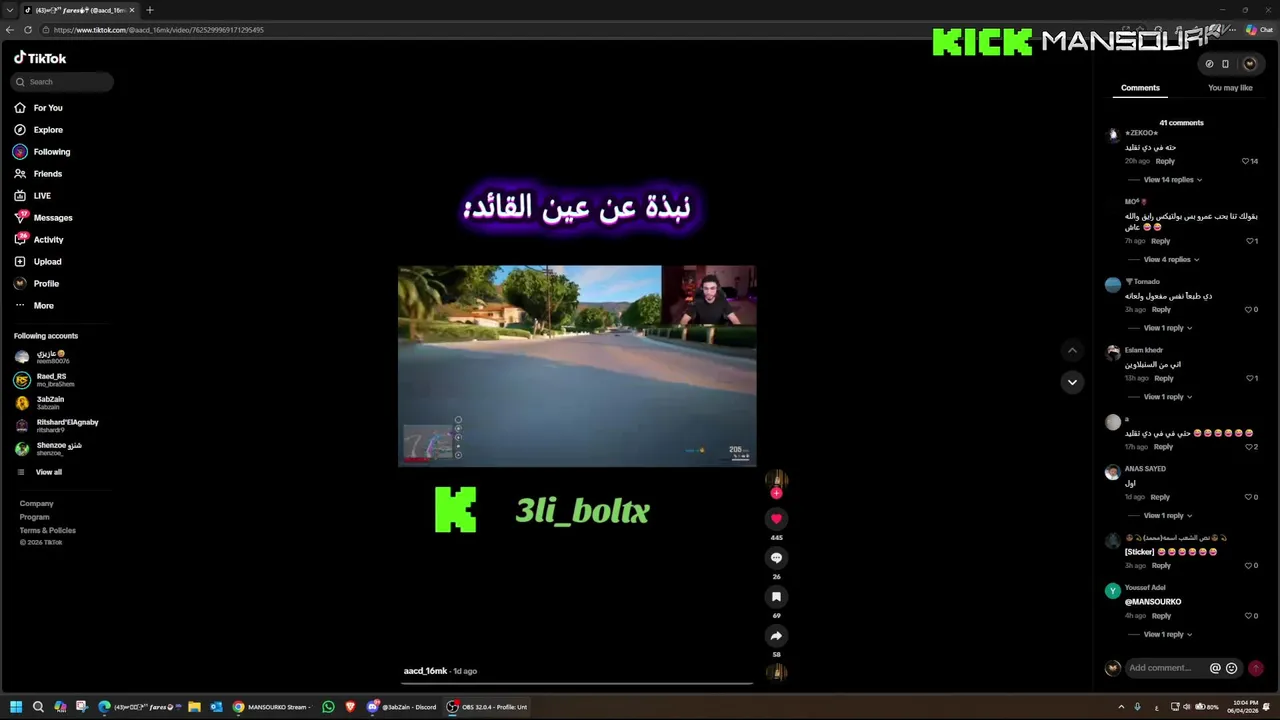Open the sound disc below share
1280x720 pixels.
776,672
